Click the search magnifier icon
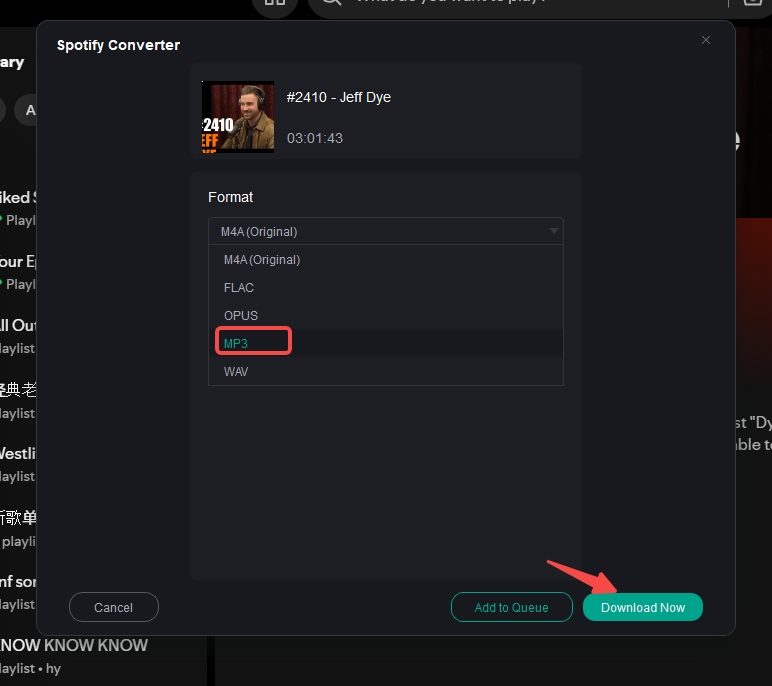 tap(332, 3)
